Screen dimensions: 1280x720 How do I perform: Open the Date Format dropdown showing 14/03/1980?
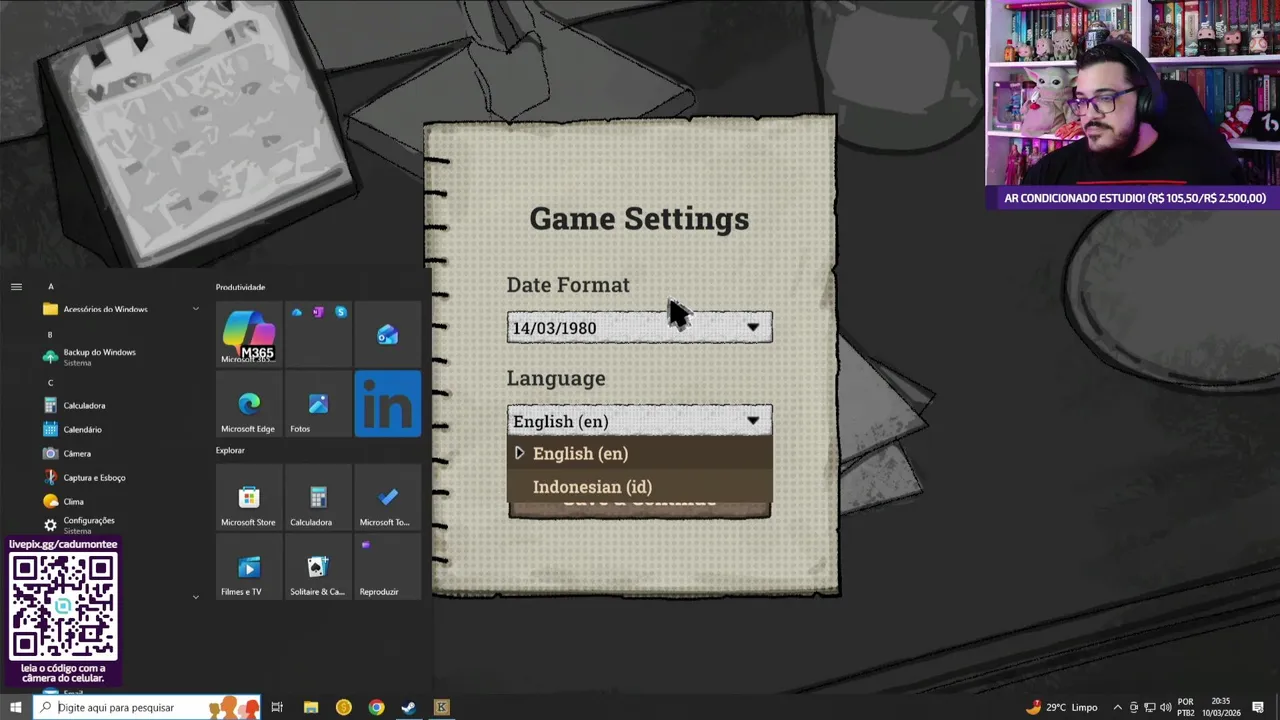point(639,328)
